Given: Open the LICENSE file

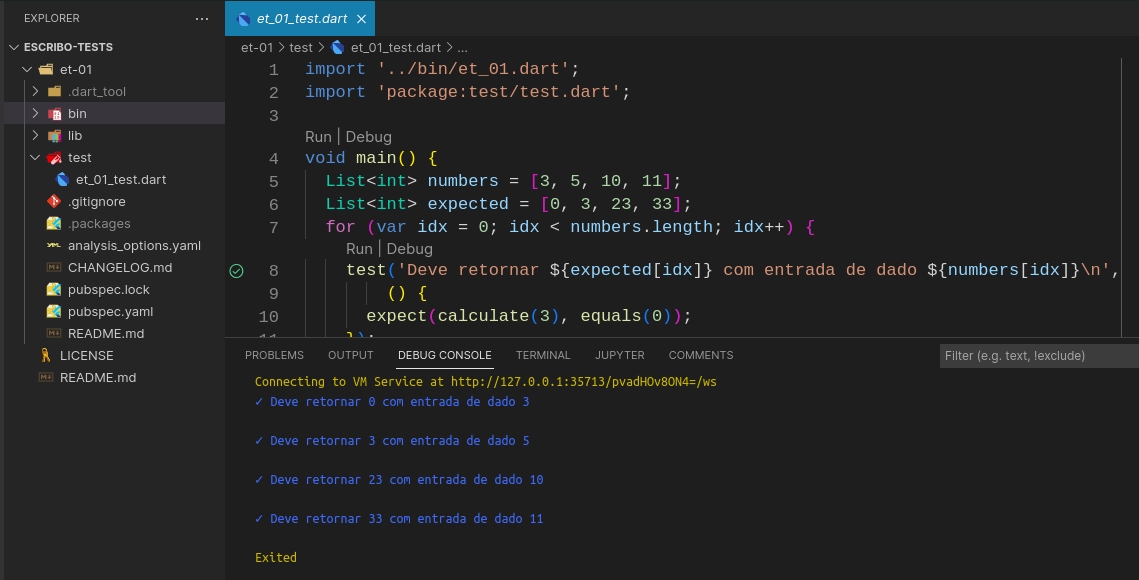Looking at the screenshot, I should point(86,355).
